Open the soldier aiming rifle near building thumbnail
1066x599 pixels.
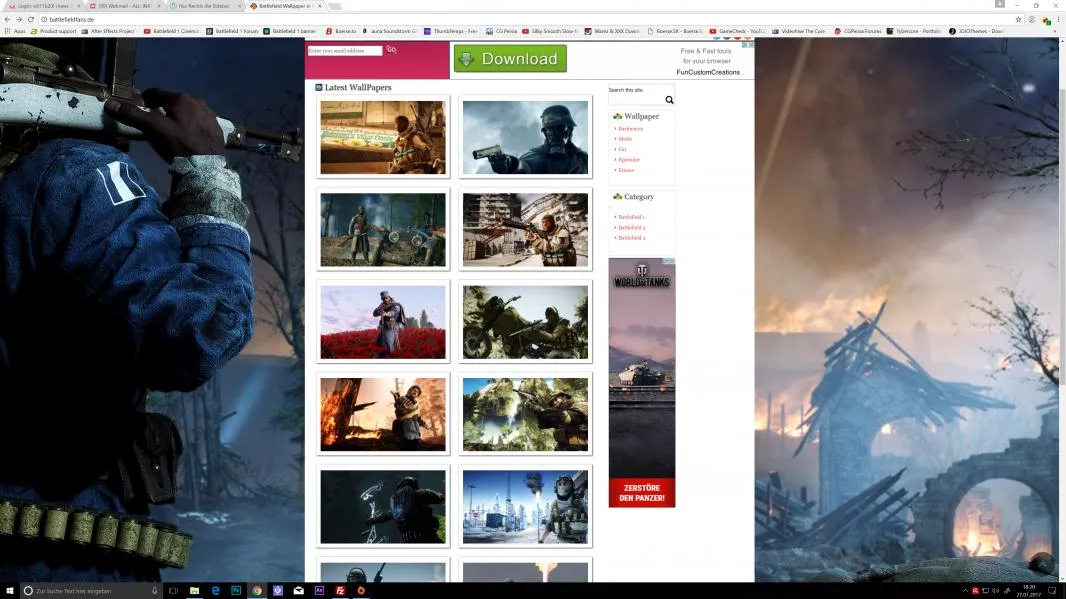pos(525,230)
